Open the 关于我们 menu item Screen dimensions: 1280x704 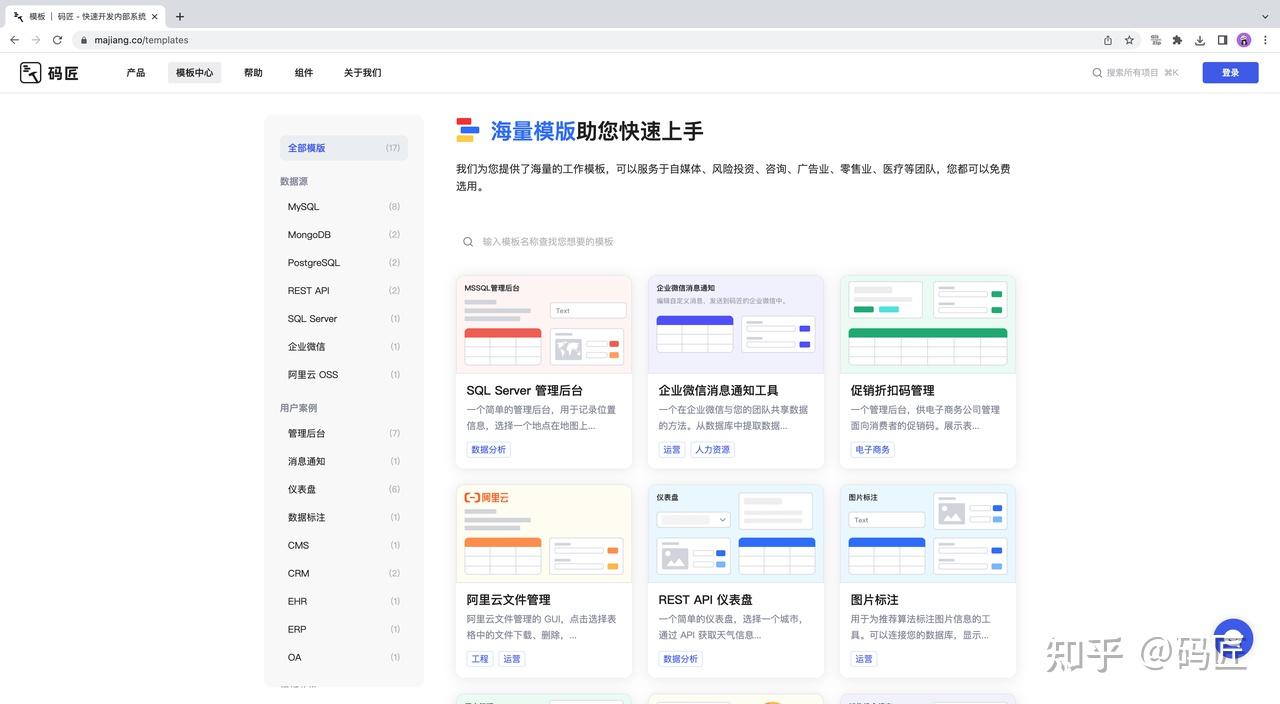pos(362,73)
